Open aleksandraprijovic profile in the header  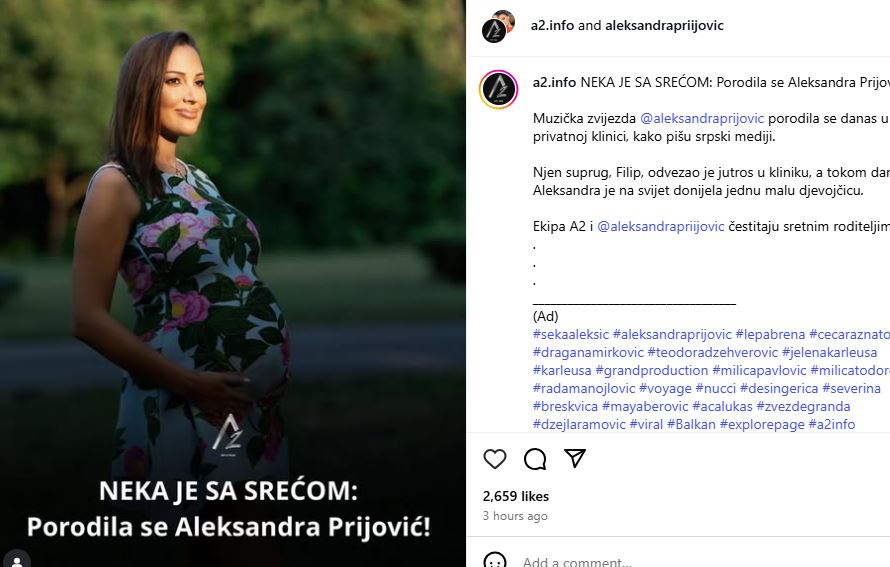(x=664, y=26)
